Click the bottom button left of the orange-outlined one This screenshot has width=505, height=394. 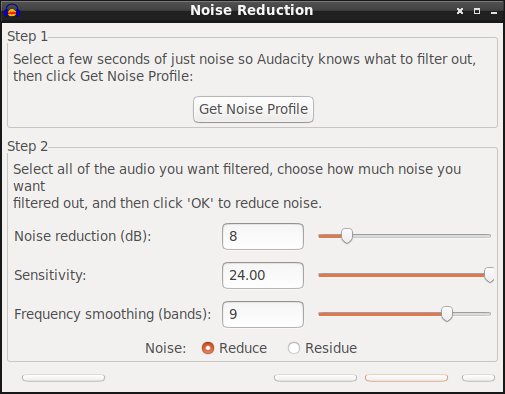(315, 378)
